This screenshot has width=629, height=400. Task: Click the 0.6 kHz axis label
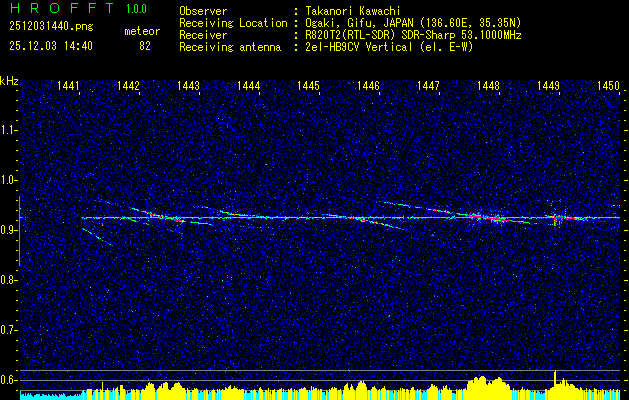click(x=9, y=379)
